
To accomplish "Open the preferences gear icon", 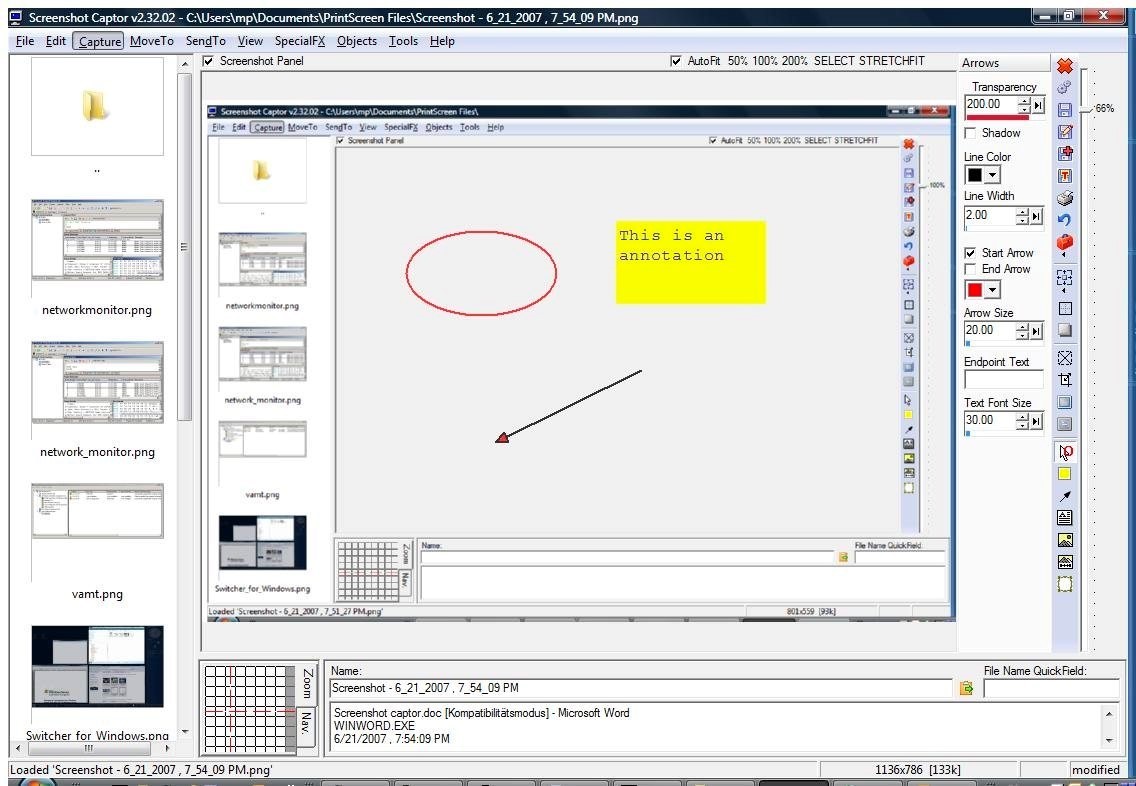I will tap(1064, 88).
